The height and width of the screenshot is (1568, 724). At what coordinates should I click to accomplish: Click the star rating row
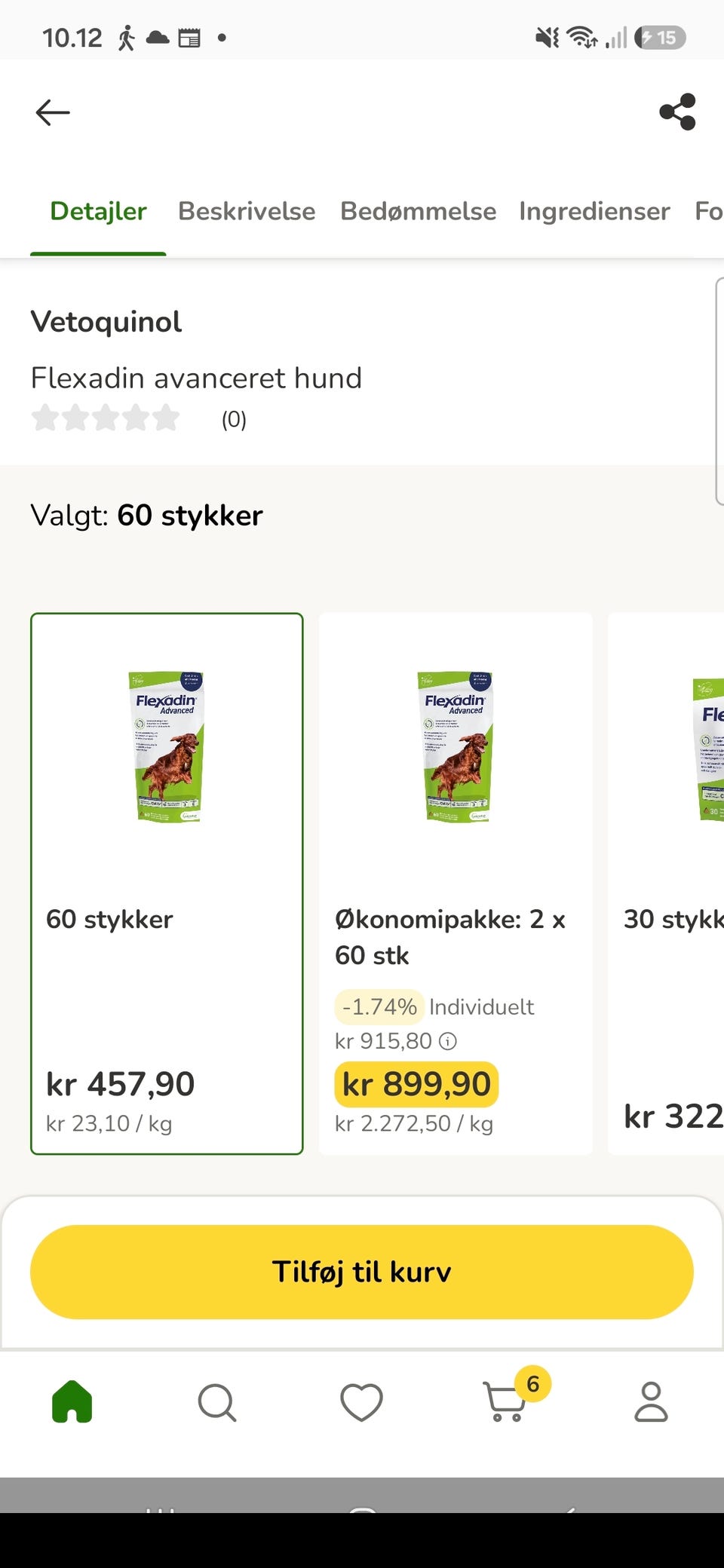(x=106, y=418)
